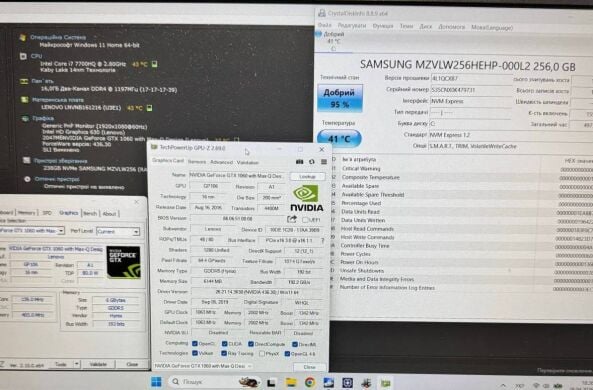Switch to the Memory tab in CPU-Z
This screenshot has width=593, height=390.
[26, 213]
